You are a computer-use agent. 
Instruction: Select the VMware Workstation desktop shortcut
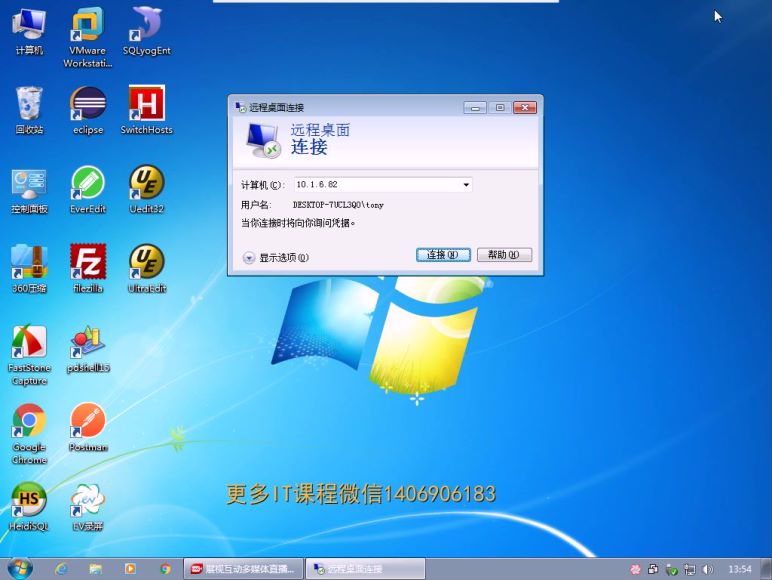tap(88, 37)
